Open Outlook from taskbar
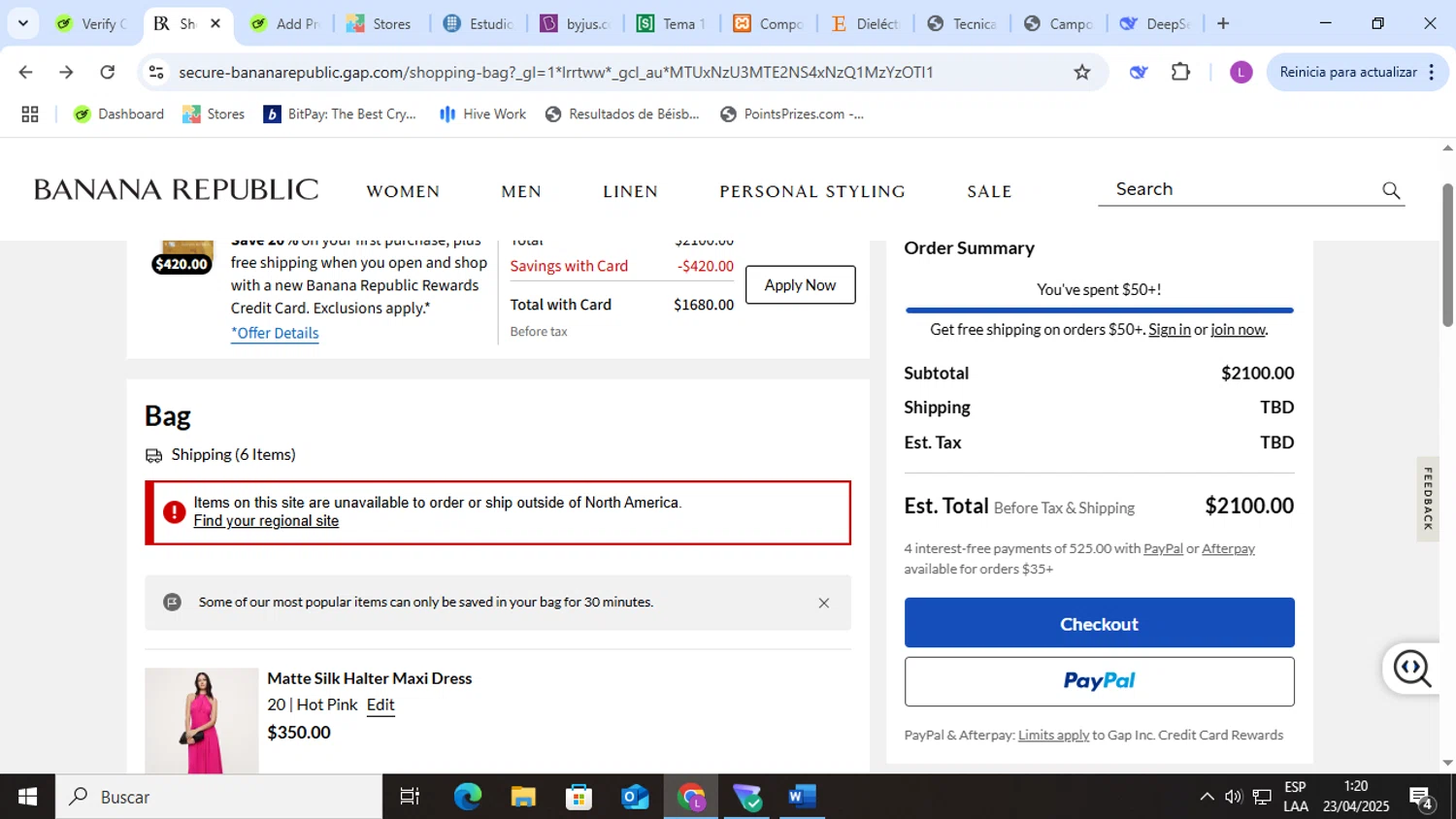1456x819 pixels. click(636, 797)
